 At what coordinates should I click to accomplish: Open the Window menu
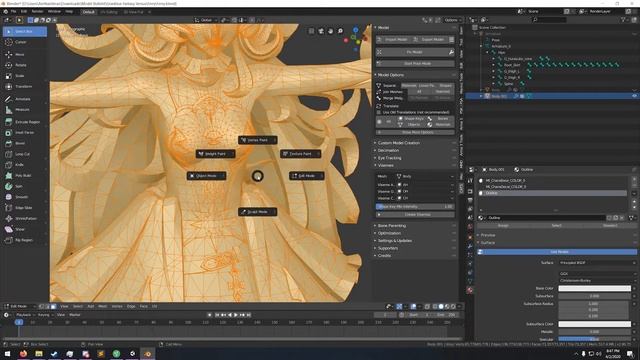pos(54,12)
